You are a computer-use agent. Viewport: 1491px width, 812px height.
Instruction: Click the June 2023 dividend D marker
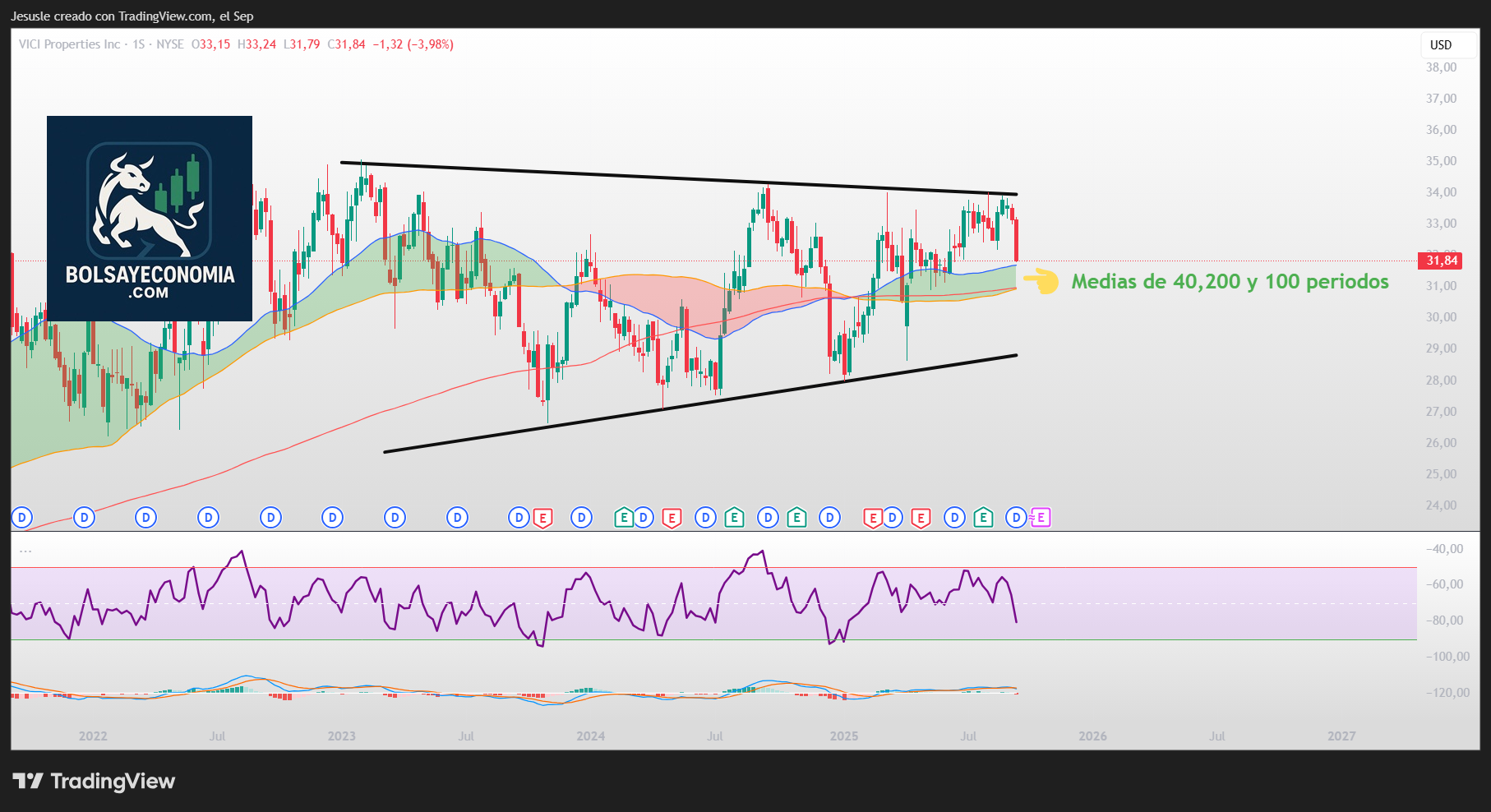coord(457,518)
